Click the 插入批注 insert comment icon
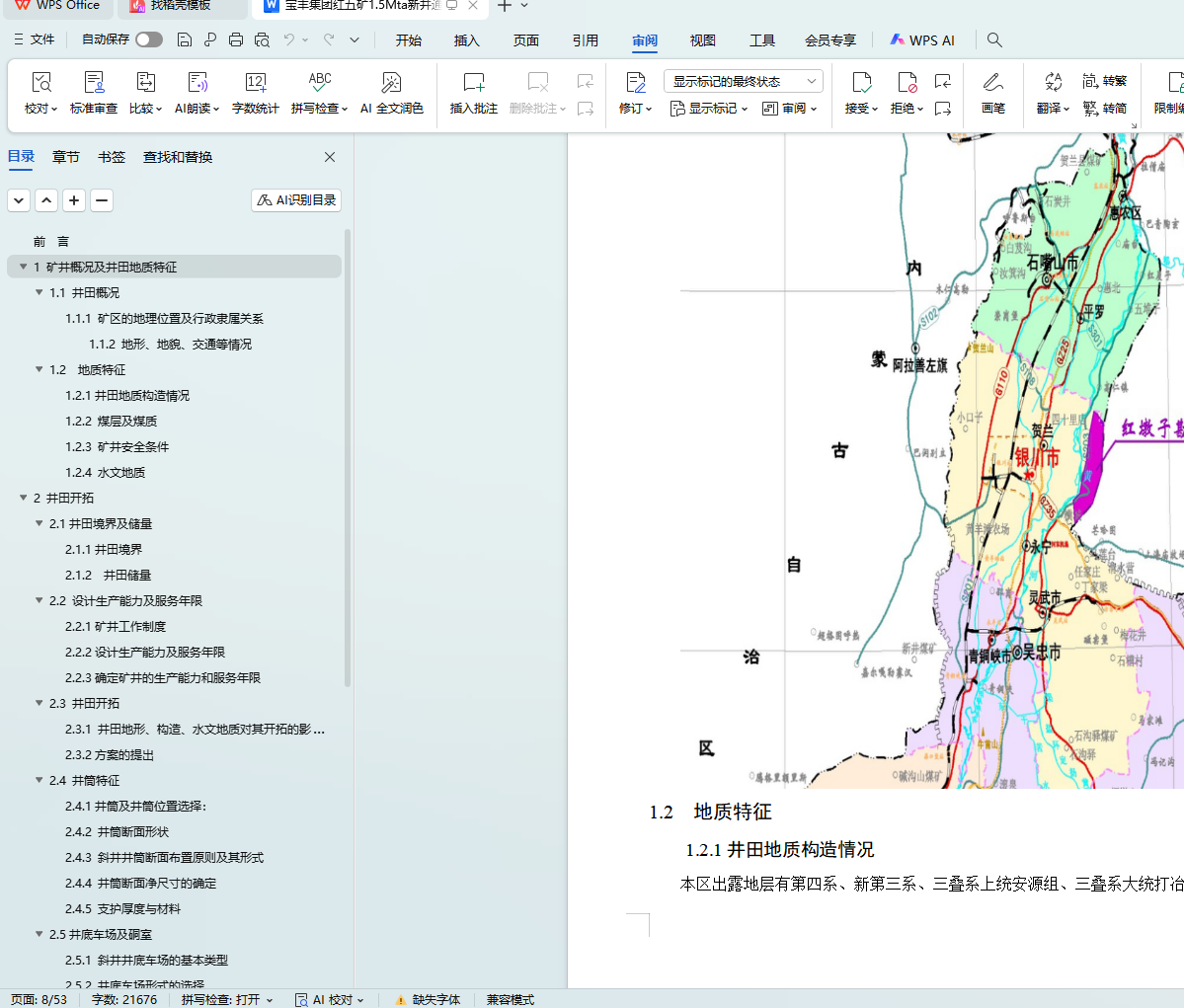Screen dimensions: 1184x1008 click(x=474, y=83)
